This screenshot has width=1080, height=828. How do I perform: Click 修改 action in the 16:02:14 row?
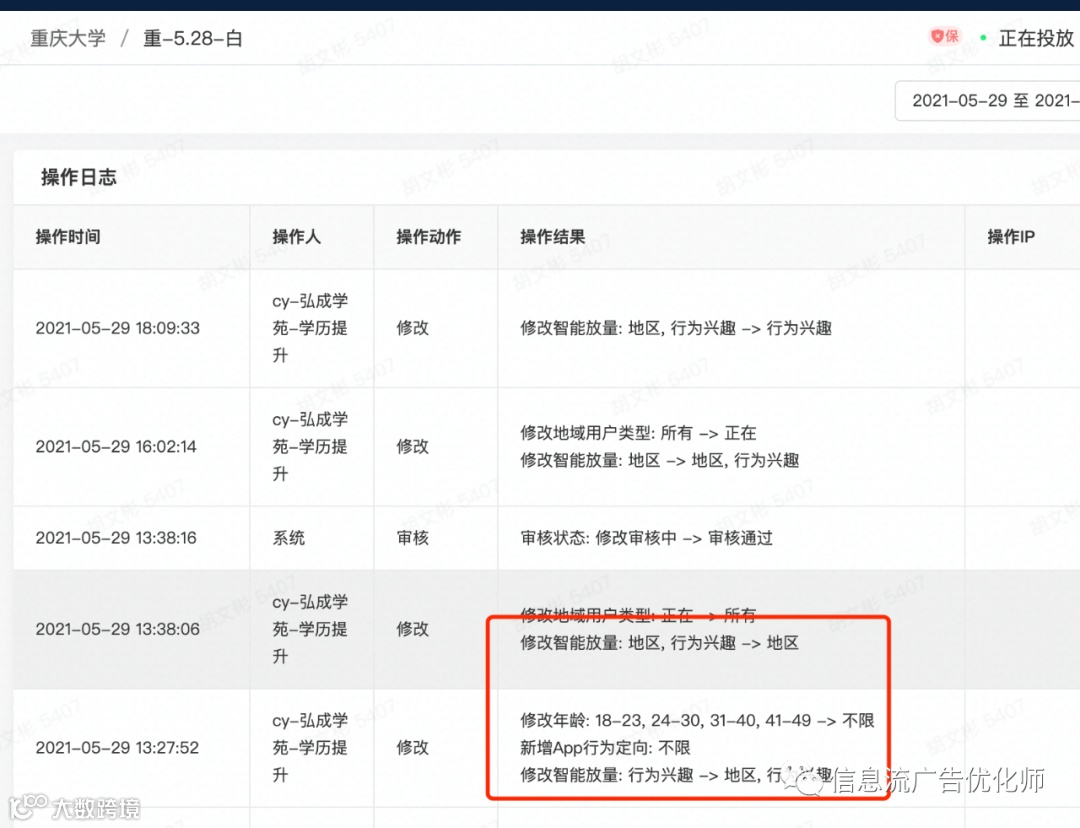413,446
